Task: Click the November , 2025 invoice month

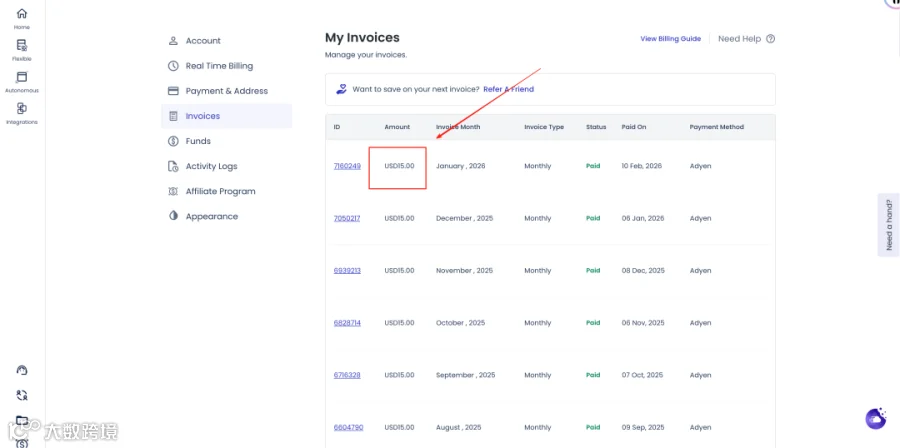Action: (x=464, y=270)
